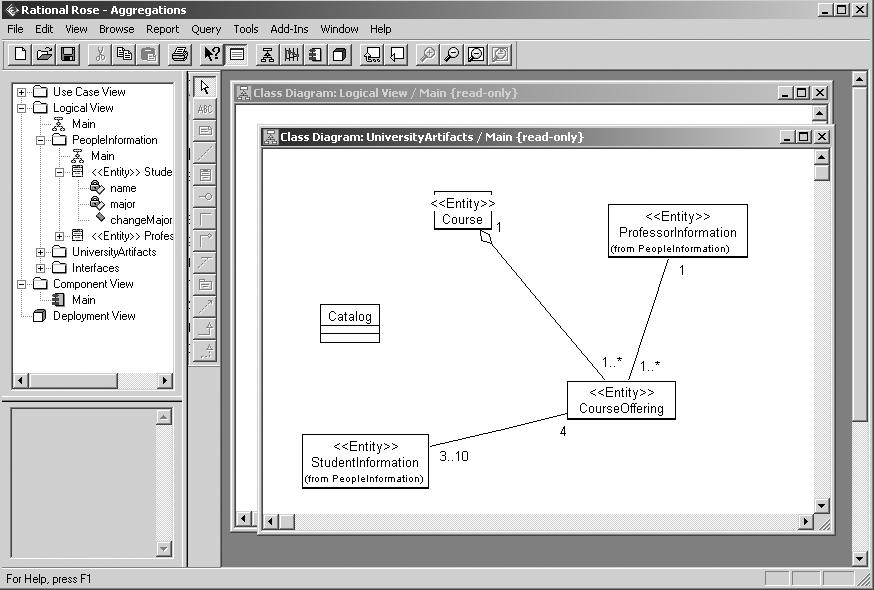Select the CourseOffering class box
This screenshot has height=590, width=874.
(621, 400)
